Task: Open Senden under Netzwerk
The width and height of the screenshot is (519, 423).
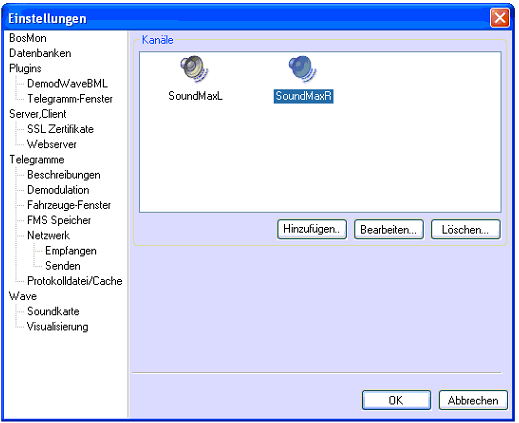Action: [x=63, y=266]
